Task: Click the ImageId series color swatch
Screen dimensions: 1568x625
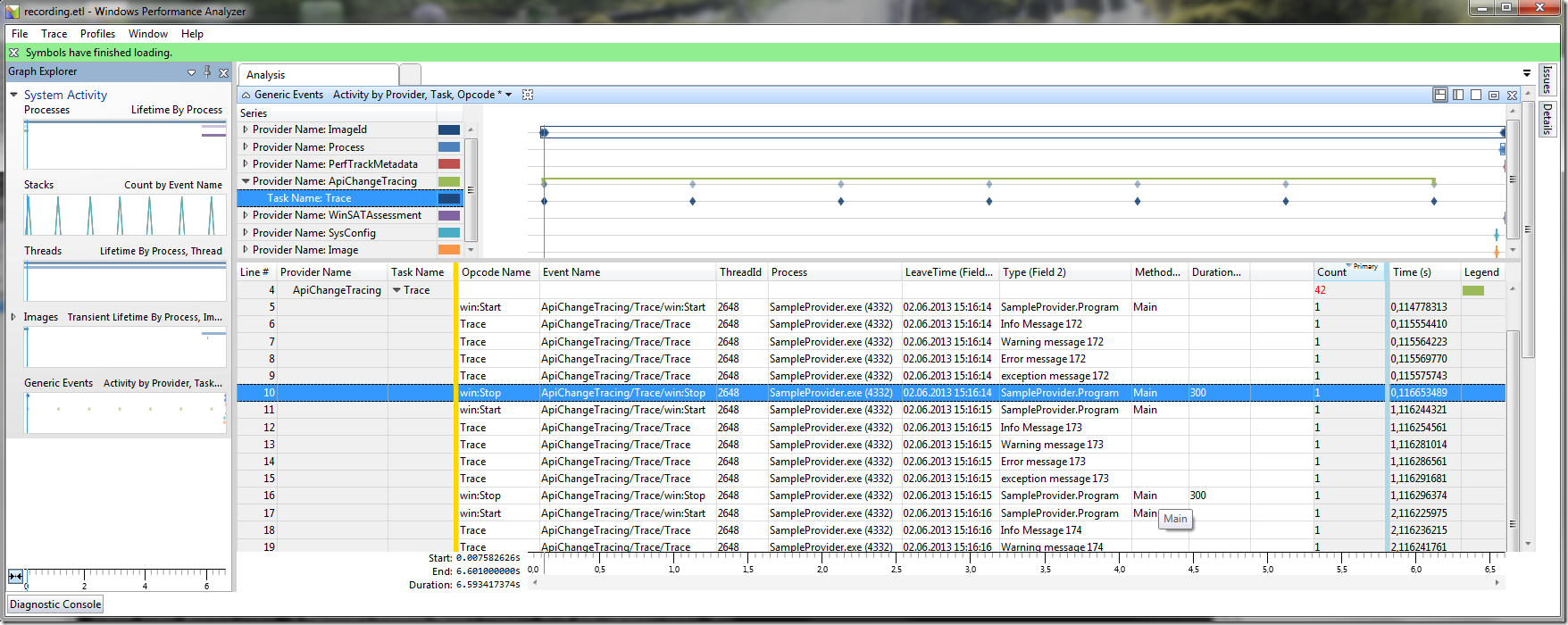Action: pos(449,129)
